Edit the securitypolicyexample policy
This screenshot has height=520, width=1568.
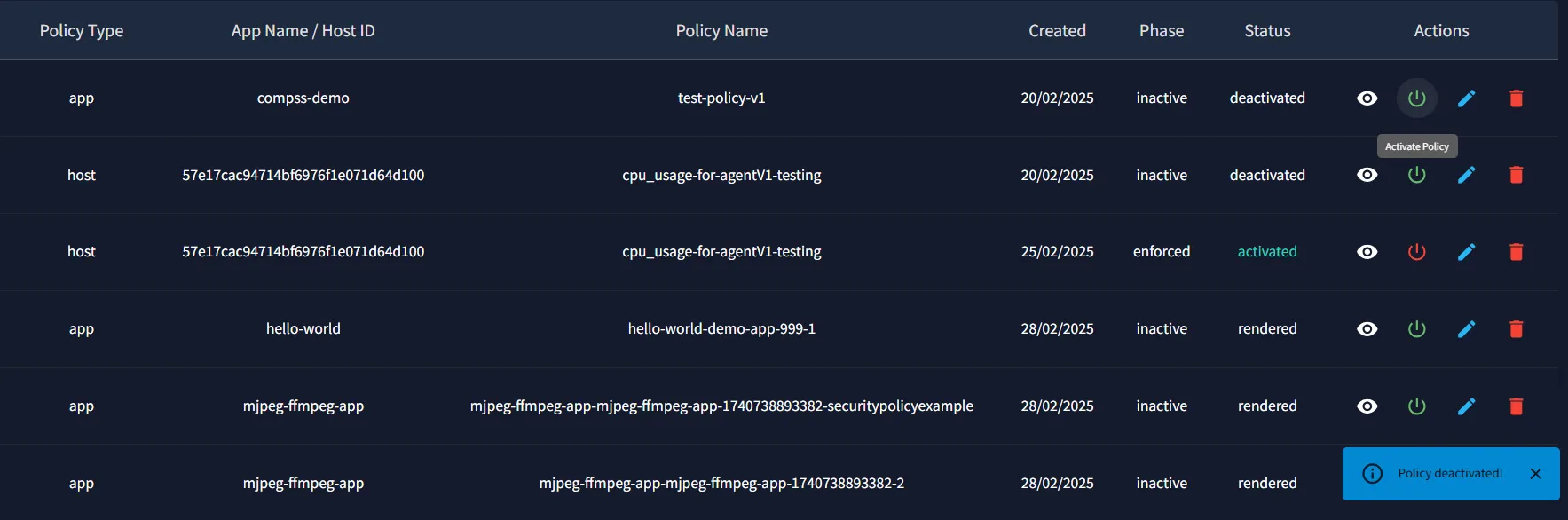pos(1466,406)
